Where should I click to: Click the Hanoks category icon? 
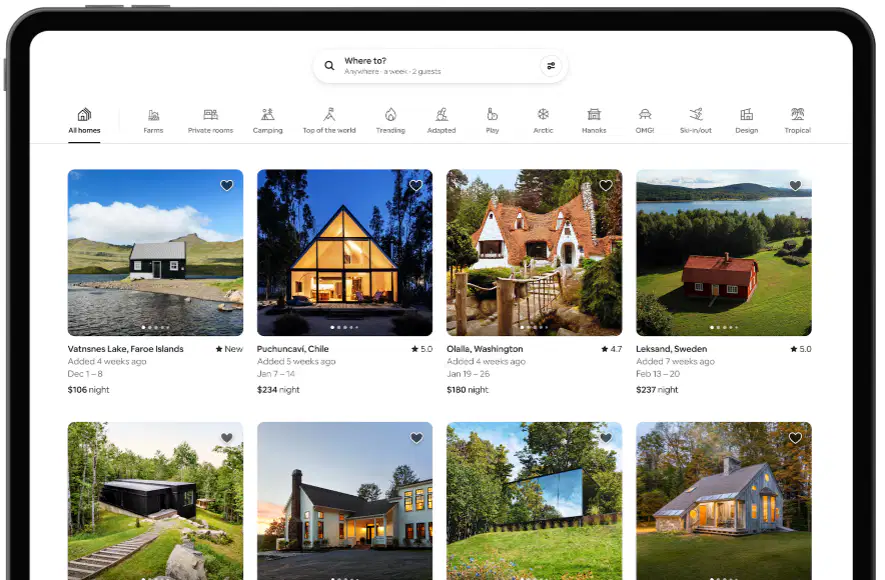coord(594,115)
